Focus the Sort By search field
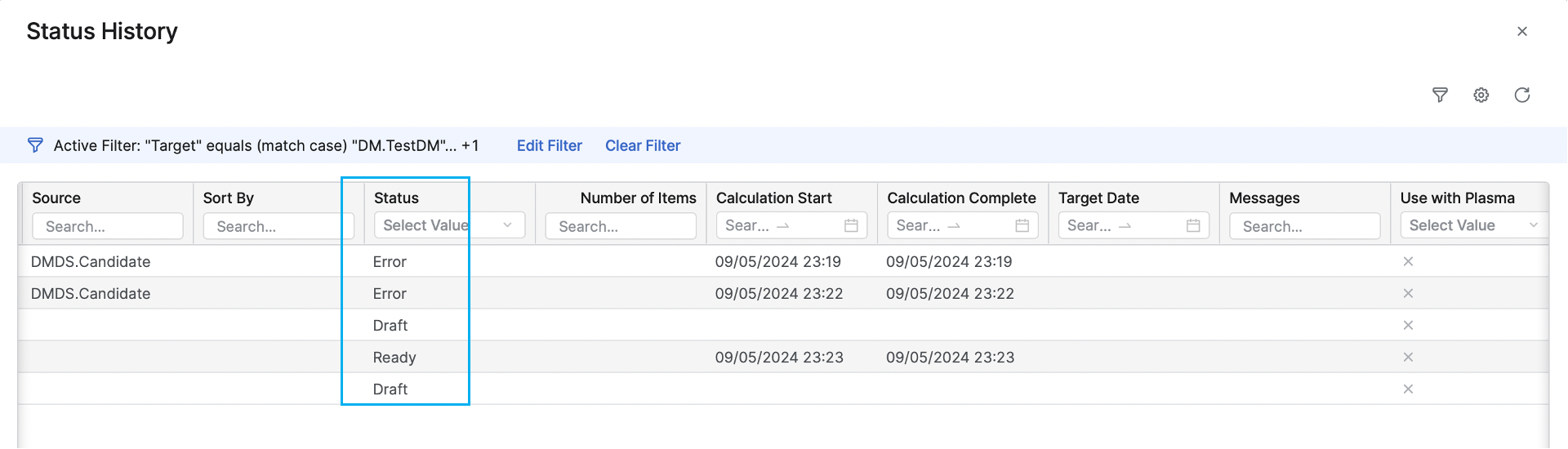The height and width of the screenshot is (449, 1568). tap(278, 226)
